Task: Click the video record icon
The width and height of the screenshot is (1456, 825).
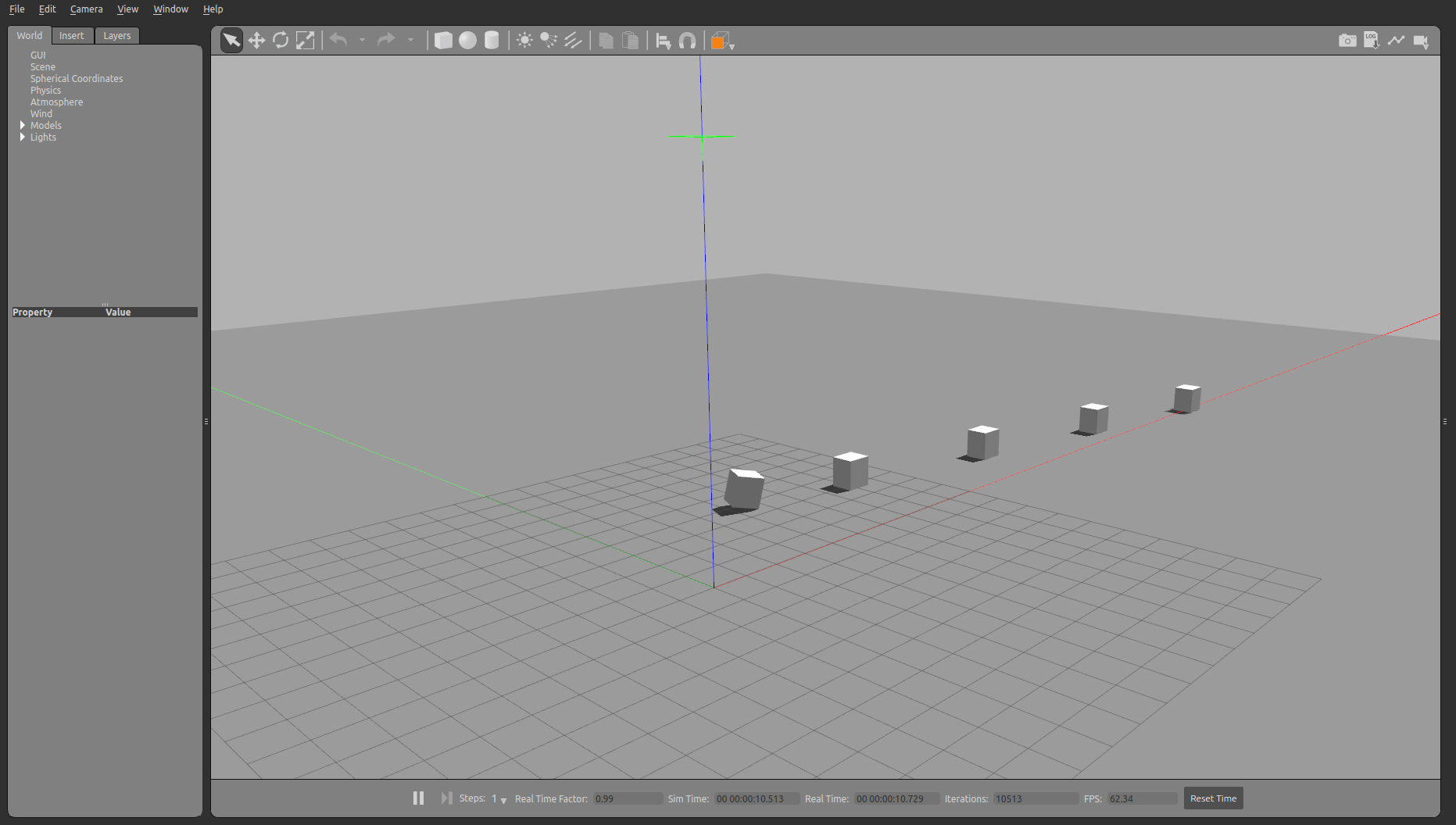Action: [1421, 41]
